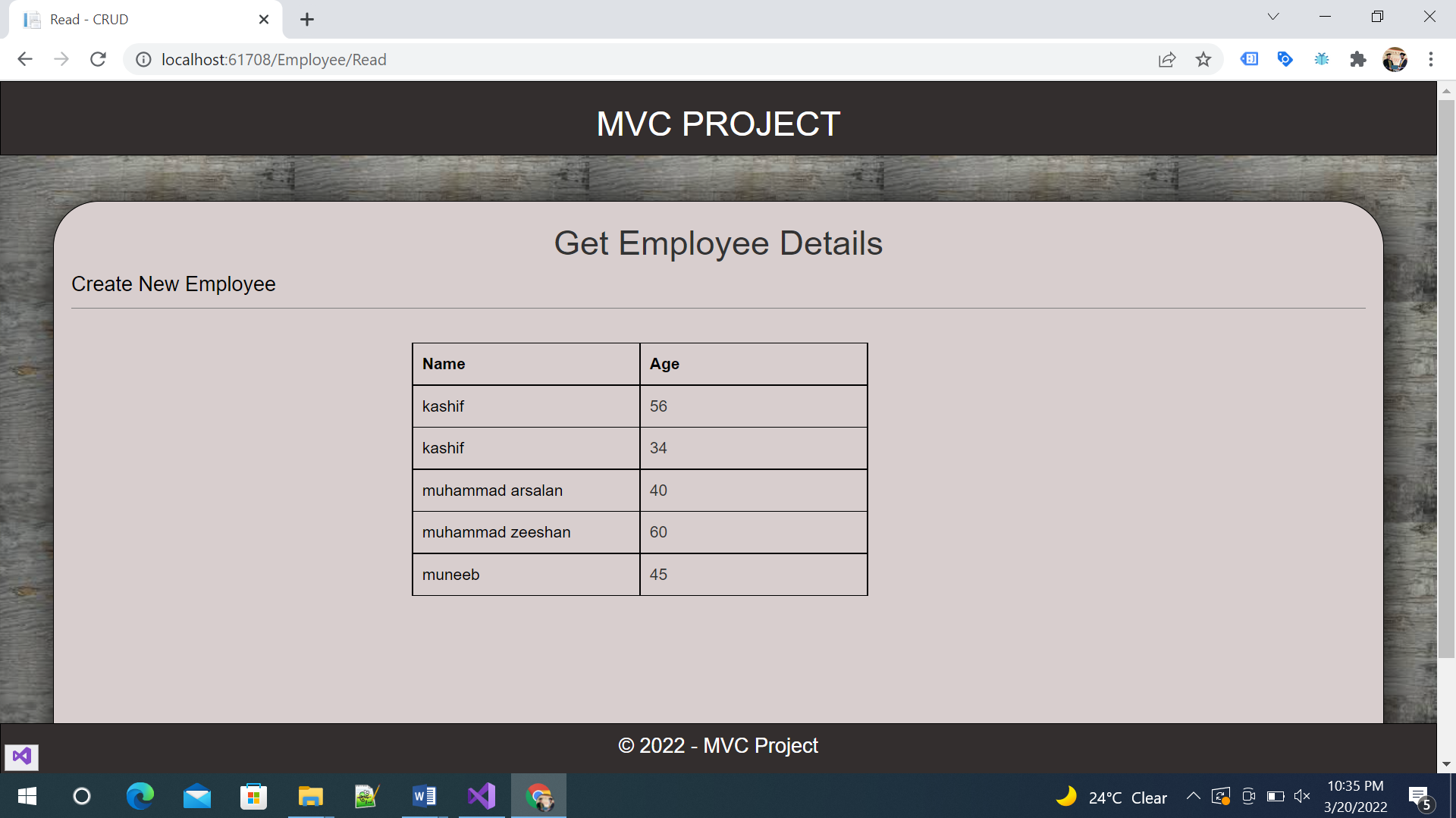Screen dimensions: 1456x818
Task: Click the battery status icon
Action: coord(1276,796)
